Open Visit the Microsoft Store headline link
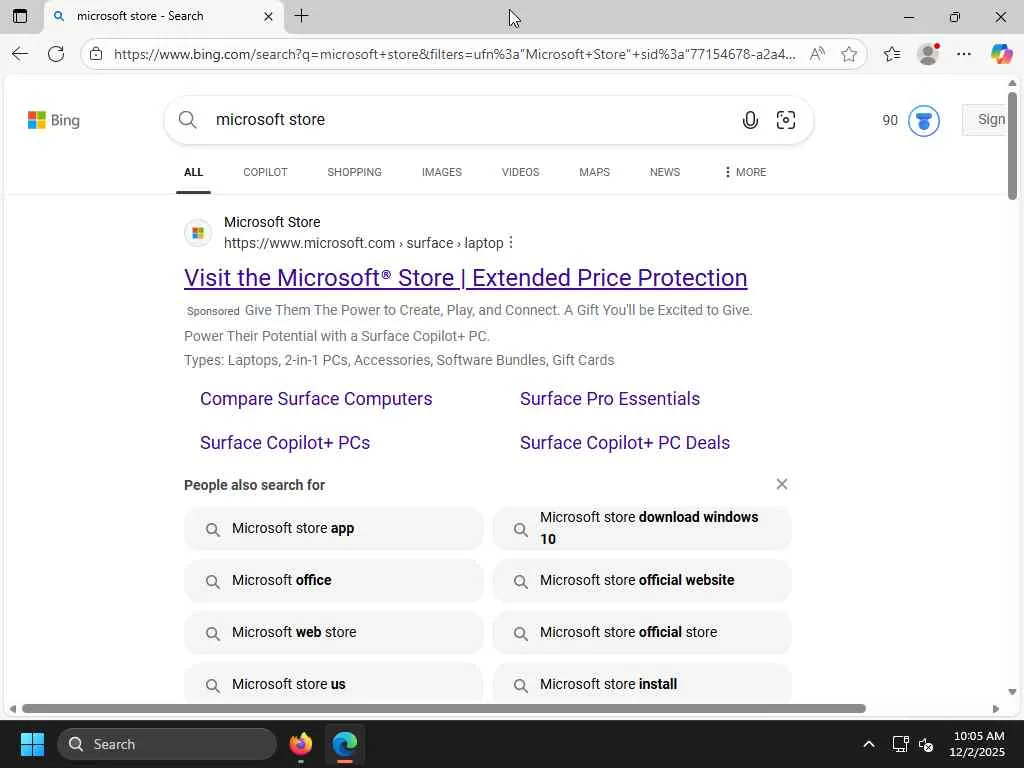The height and width of the screenshot is (768, 1024). point(466,278)
